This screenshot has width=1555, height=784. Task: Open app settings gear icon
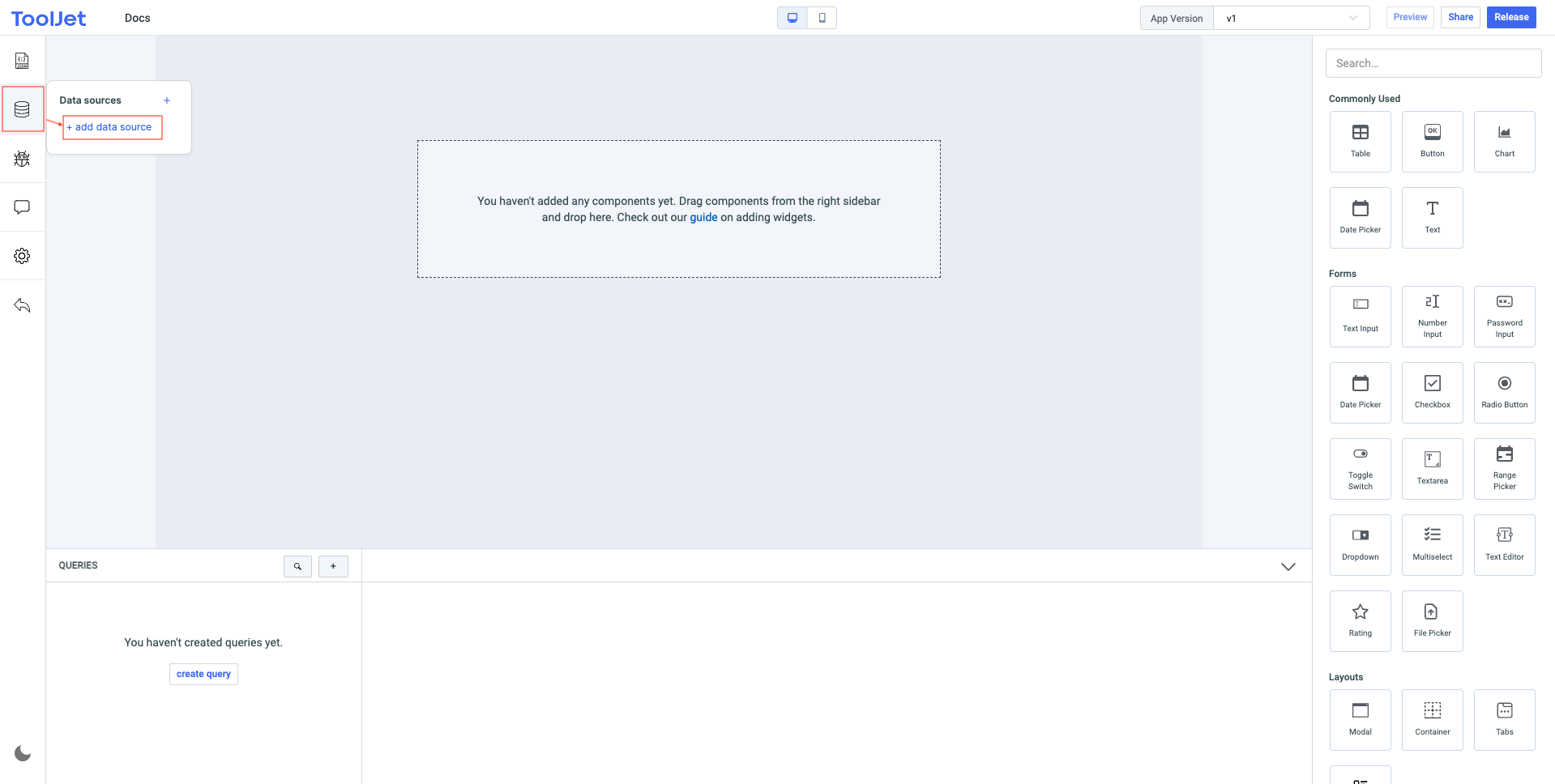pos(22,256)
